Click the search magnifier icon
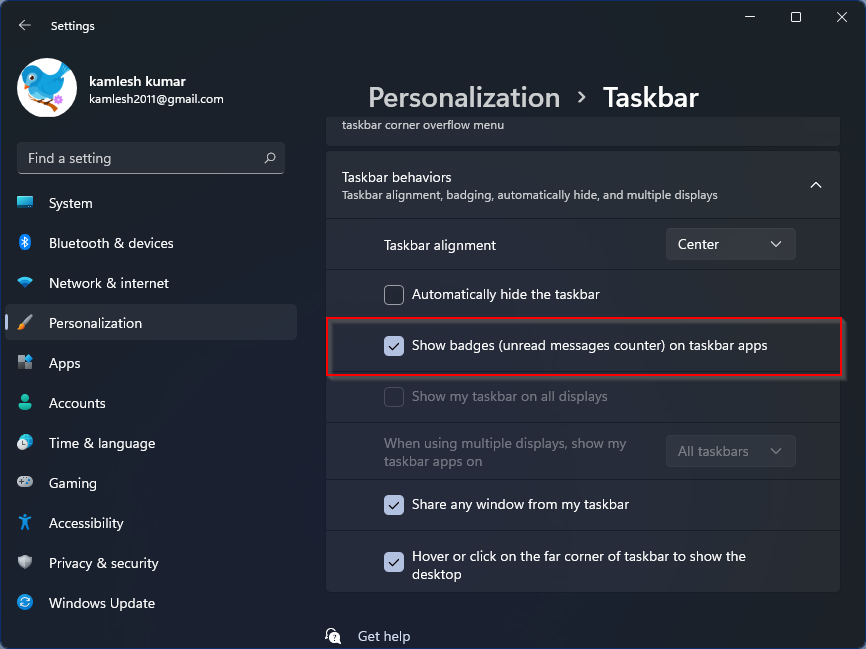This screenshot has width=866, height=649. click(270, 159)
